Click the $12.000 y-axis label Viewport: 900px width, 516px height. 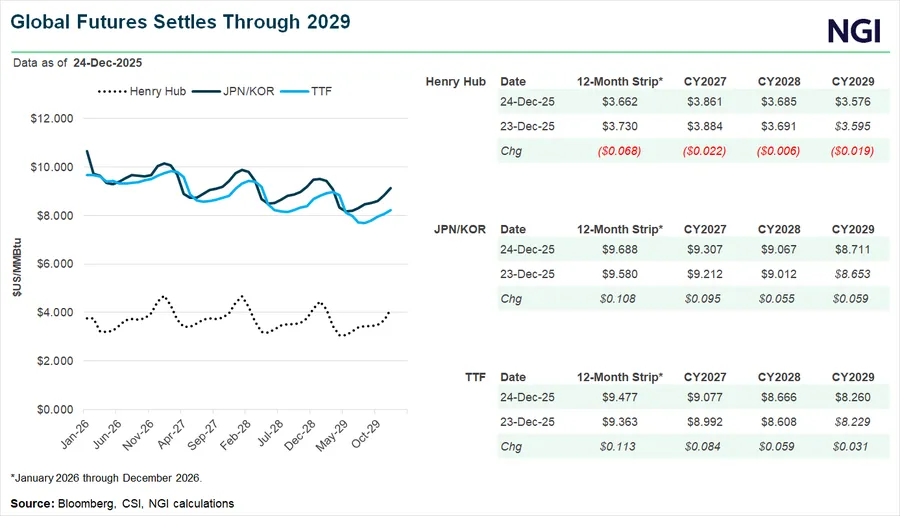(53, 118)
